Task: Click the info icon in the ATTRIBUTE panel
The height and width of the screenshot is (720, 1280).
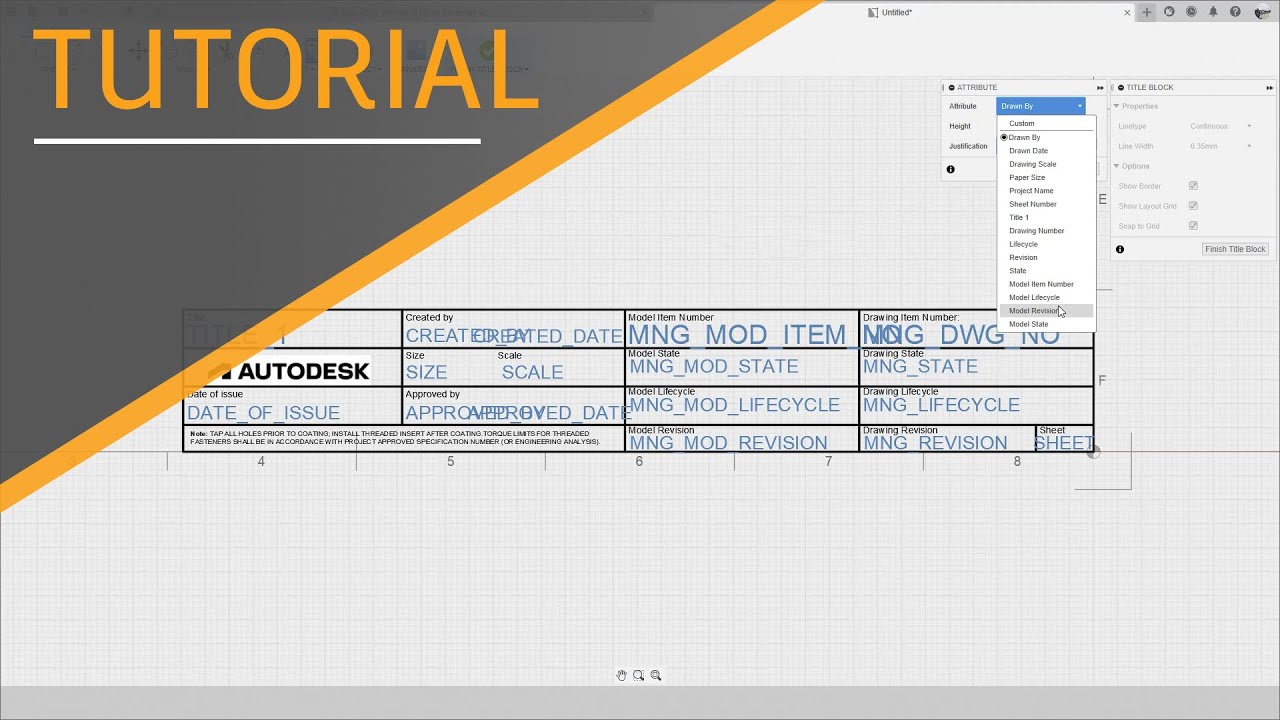Action: point(950,169)
